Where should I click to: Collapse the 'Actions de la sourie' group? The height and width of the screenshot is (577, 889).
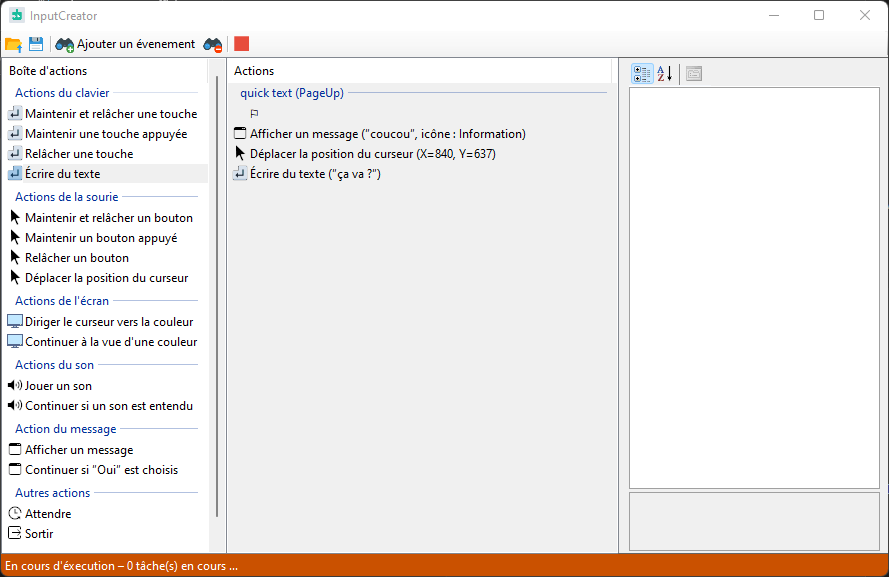pyautogui.click(x=66, y=197)
